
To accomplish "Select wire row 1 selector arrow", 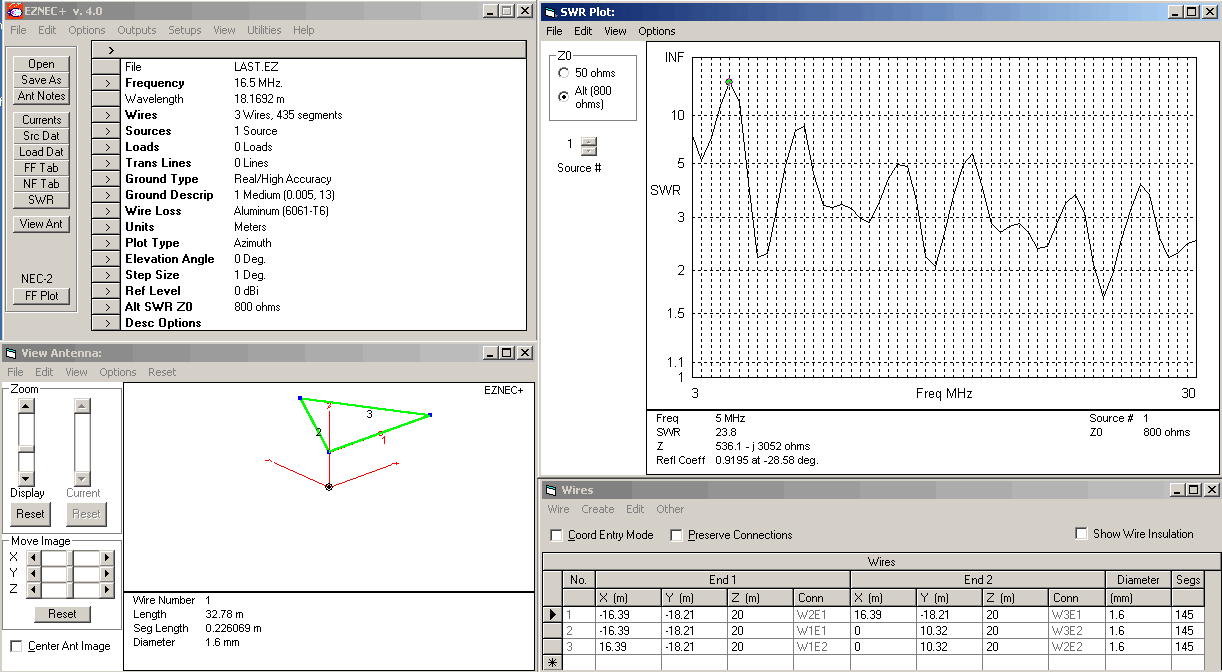I will (x=553, y=614).
